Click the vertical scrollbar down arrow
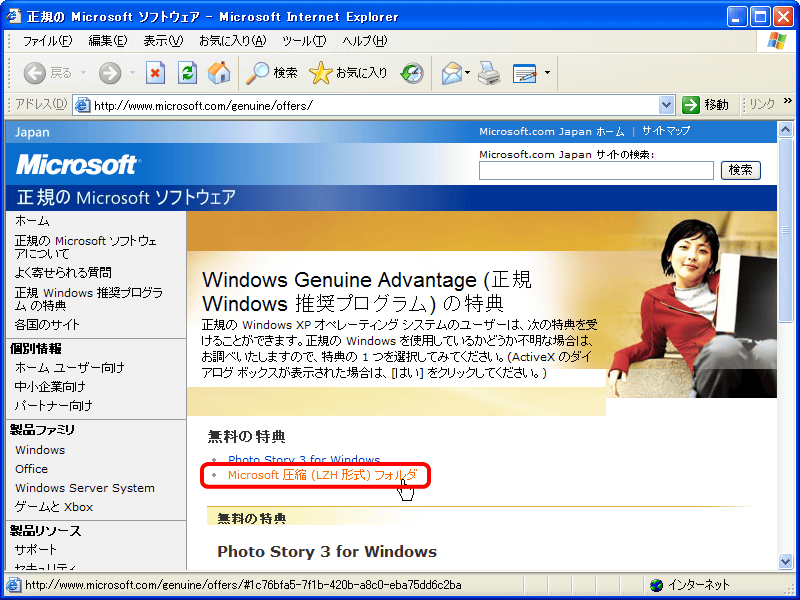The width and height of the screenshot is (800, 600). (x=786, y=561)
